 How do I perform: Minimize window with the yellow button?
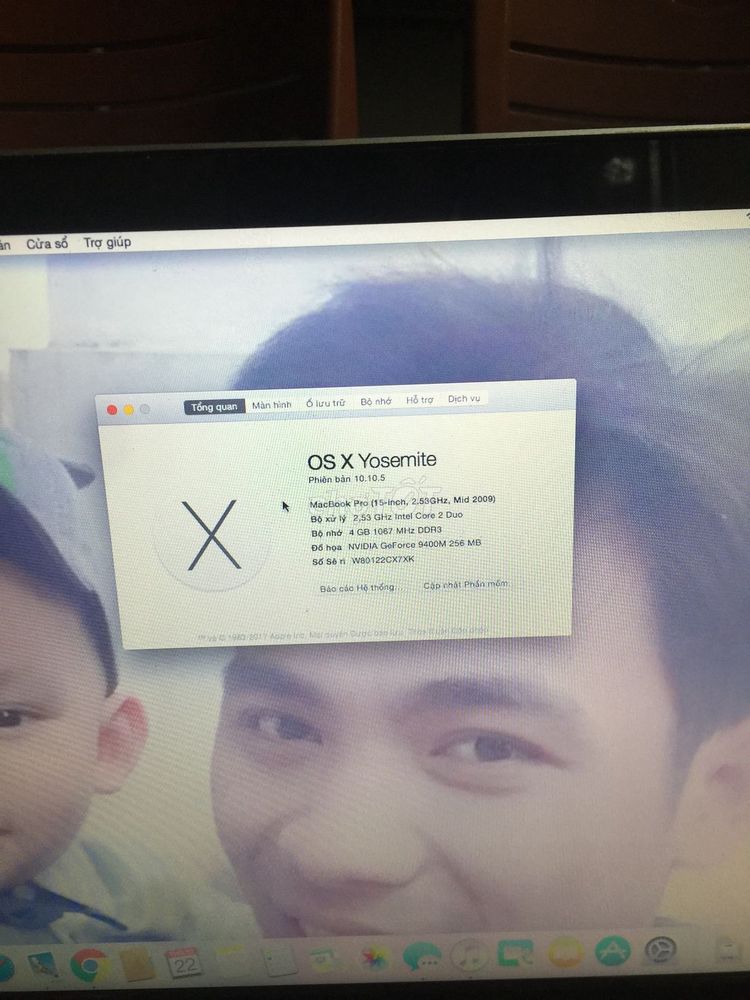pyautogui.click(x=128, y=409)
